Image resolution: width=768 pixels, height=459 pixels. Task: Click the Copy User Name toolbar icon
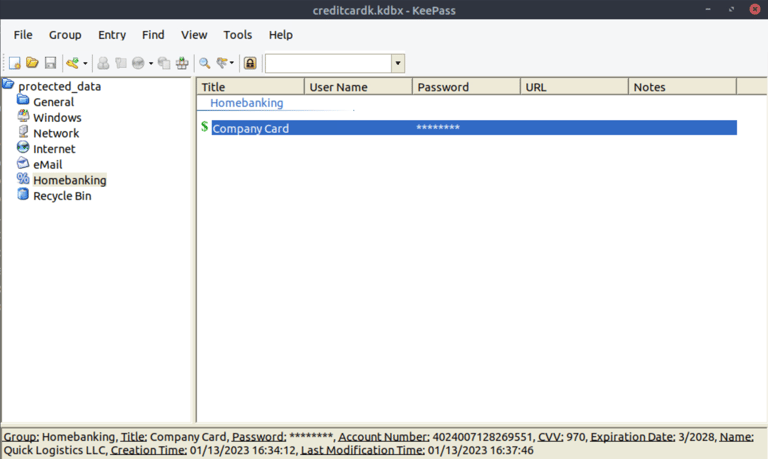coord(103,63)
